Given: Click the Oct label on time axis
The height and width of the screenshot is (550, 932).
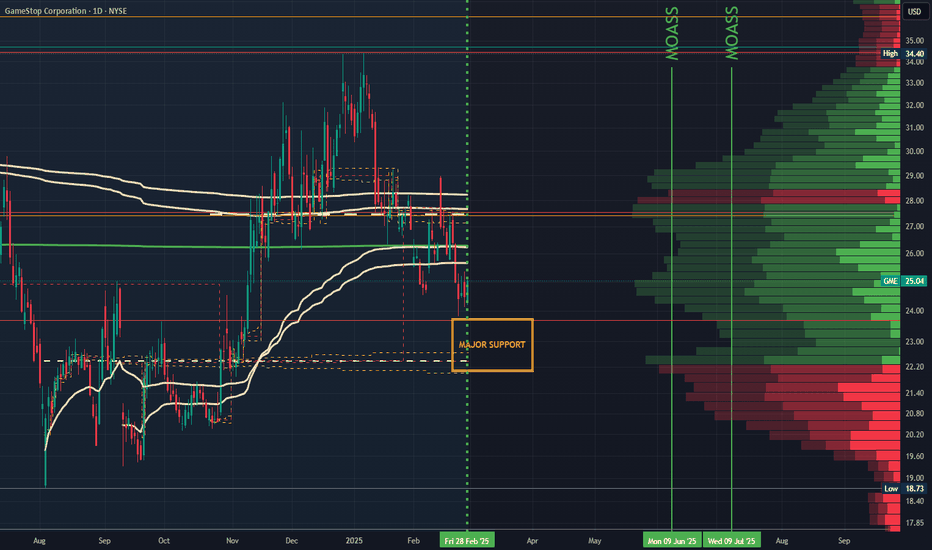Looking at the screenshot, I should (163, 540).
